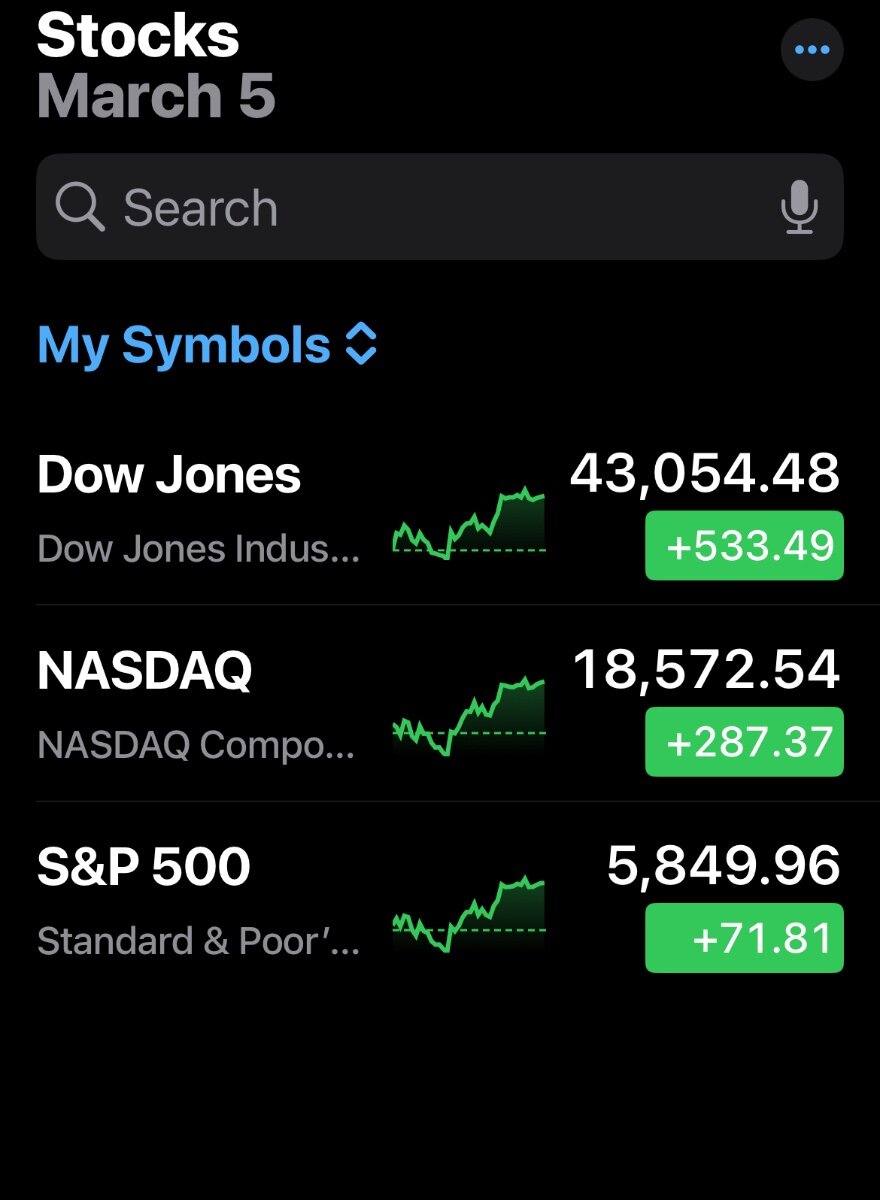Screen dimensions: 880x1200
Task: Click the NASDAQ price 18,572.54
Action: point(706,670)
